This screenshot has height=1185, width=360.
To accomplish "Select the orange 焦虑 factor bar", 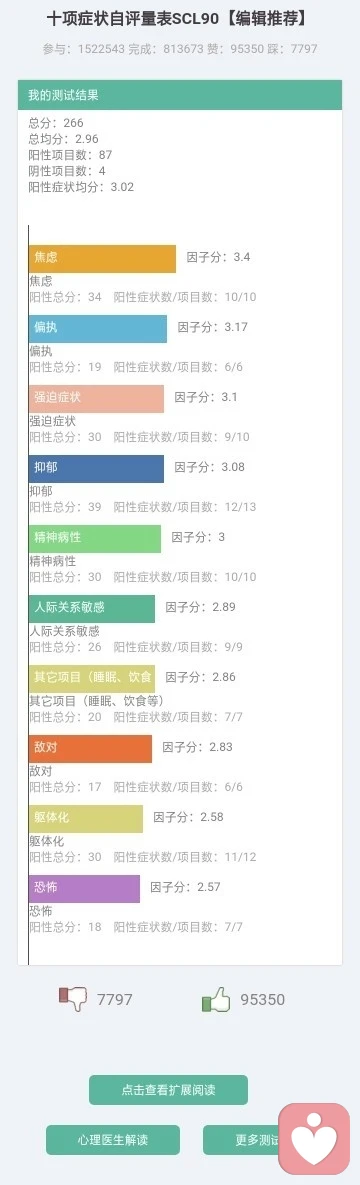I will (102, 258).
